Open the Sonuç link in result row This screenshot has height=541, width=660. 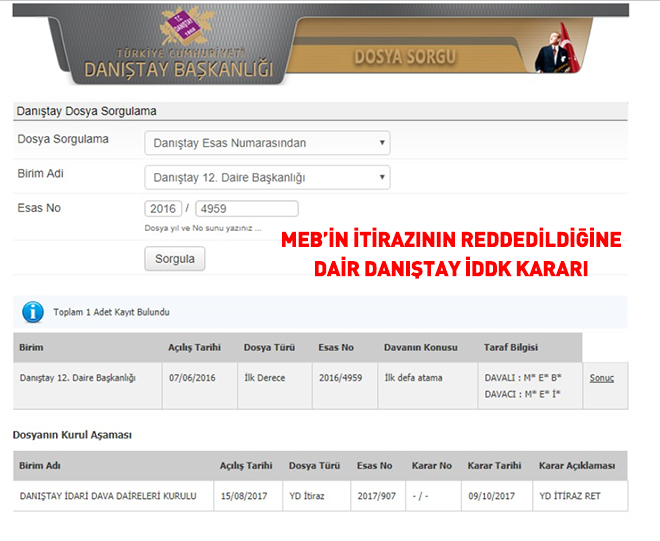pos(601,378)
